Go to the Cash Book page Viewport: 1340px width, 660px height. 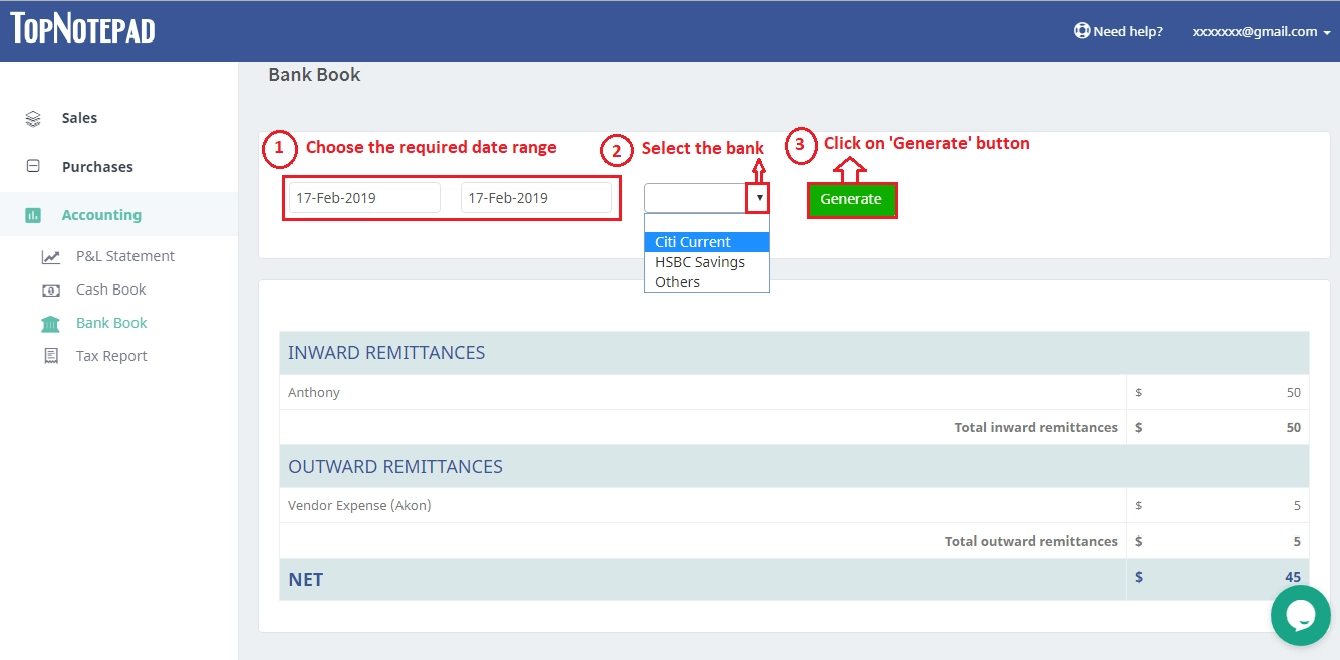pos(111,289)
